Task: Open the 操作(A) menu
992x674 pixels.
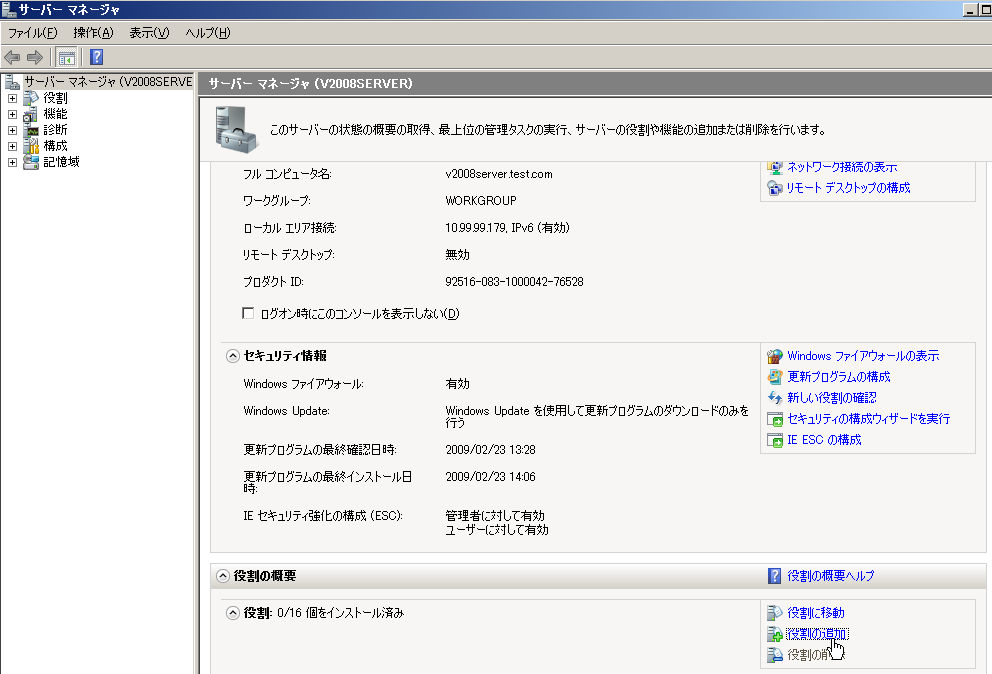Action: pos(93,33)
